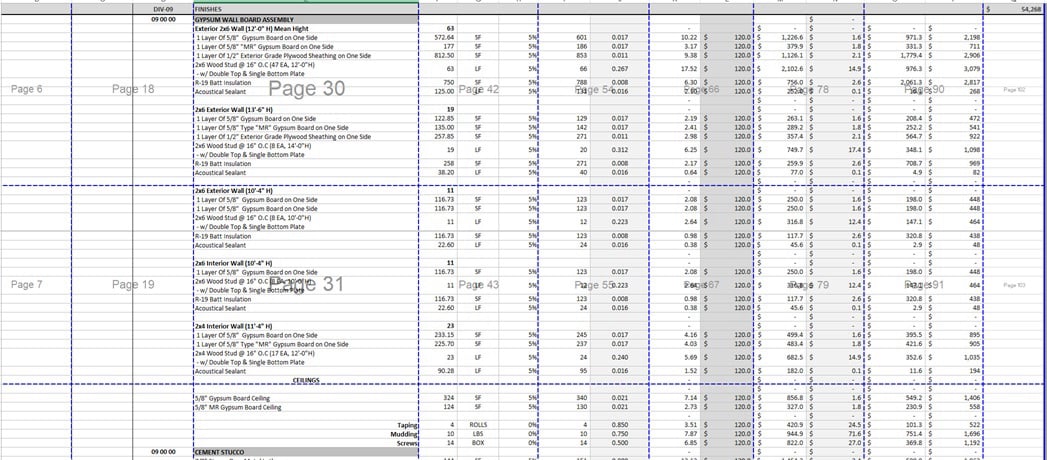This screenshot has width=1047, height=460.
Task: Select the FINISHES header cell
Action: (306, 11)
